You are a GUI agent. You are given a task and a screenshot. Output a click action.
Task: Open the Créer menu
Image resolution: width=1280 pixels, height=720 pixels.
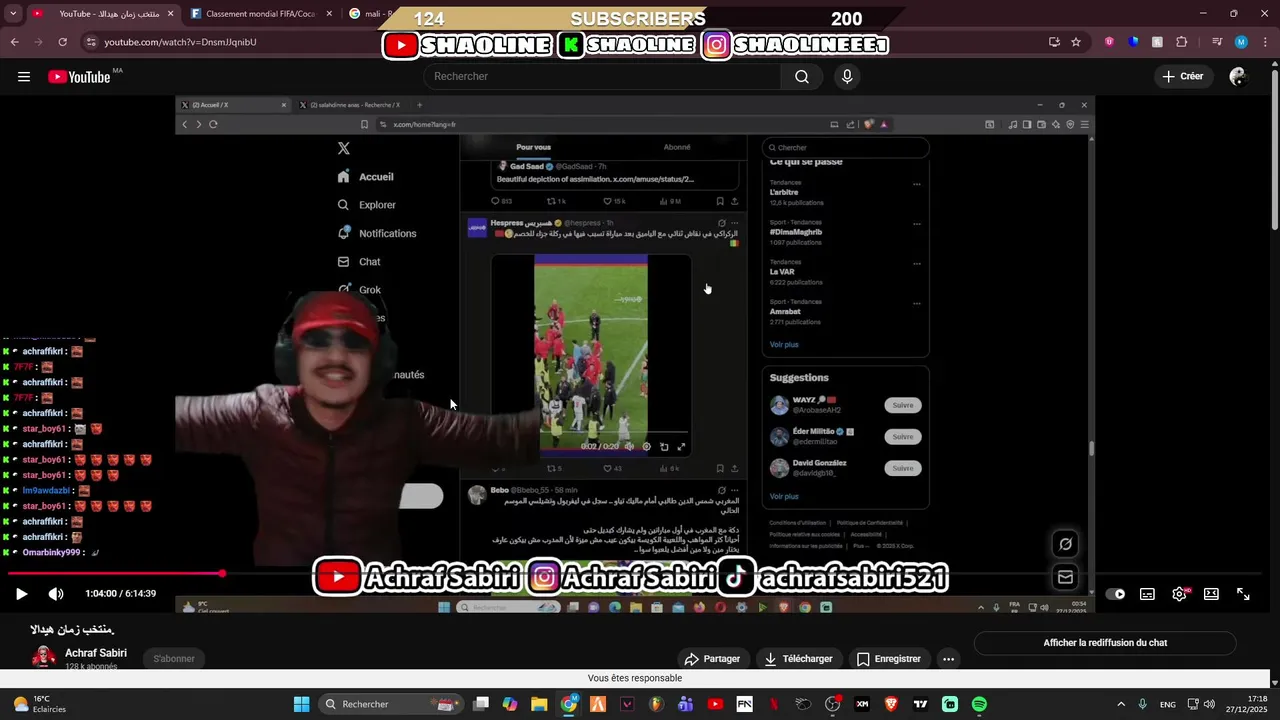click(x=1183, y=77)
